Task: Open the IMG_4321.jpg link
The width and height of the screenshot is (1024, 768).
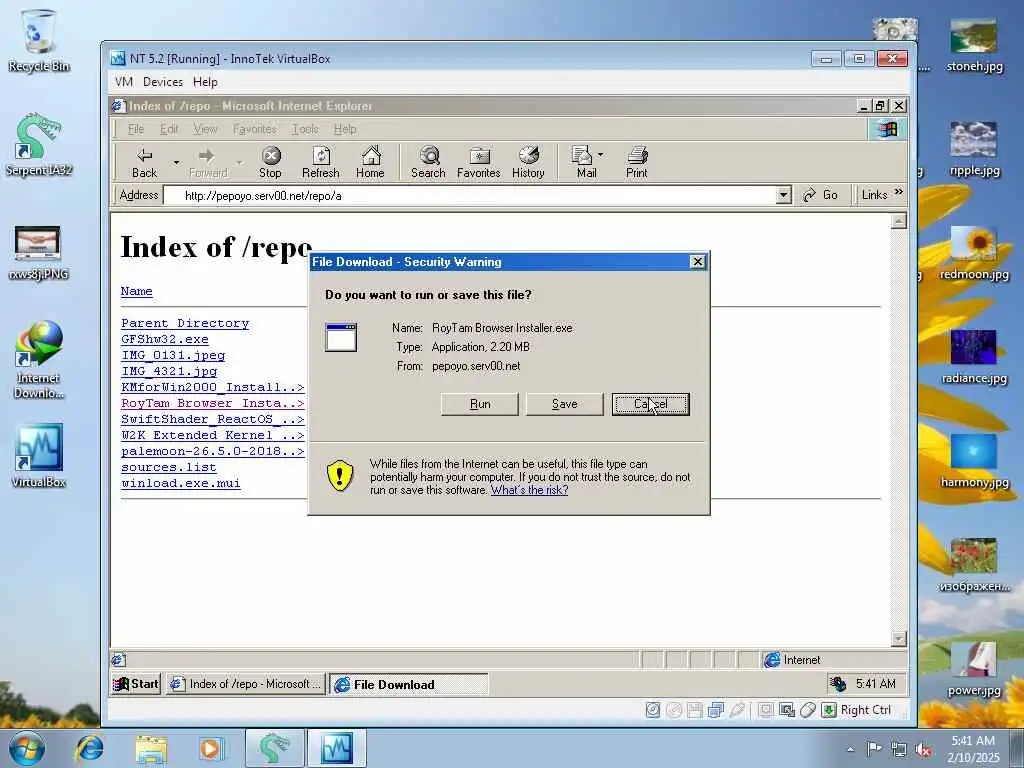Action: coord(169,371)
